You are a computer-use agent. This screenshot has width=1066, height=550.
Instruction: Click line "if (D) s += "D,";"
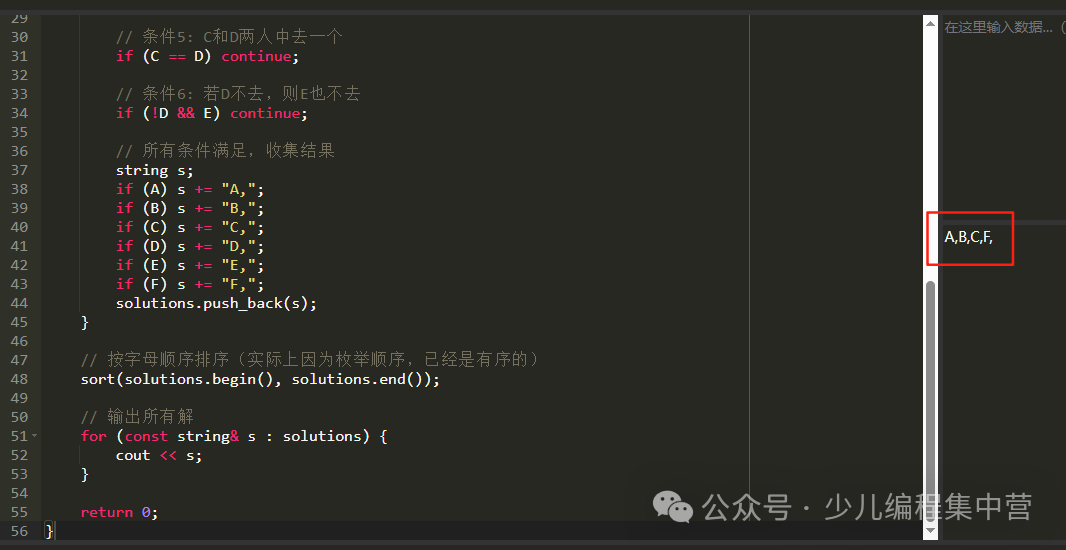pyautogui.click(x=190, y=246)
